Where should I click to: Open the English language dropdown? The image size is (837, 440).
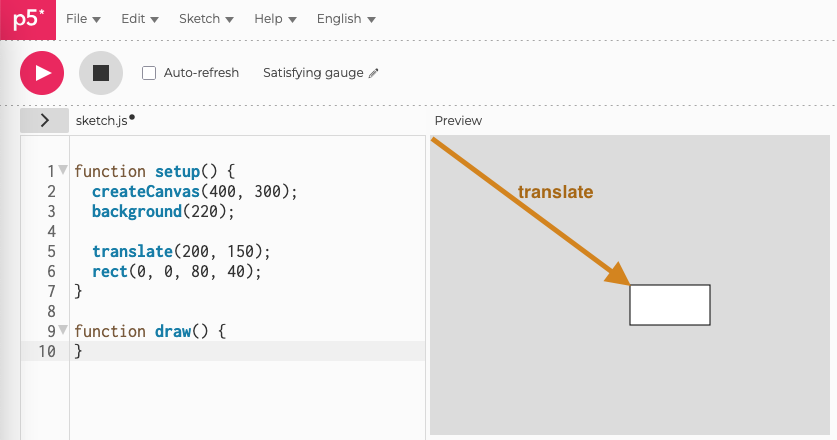[345, 19]
